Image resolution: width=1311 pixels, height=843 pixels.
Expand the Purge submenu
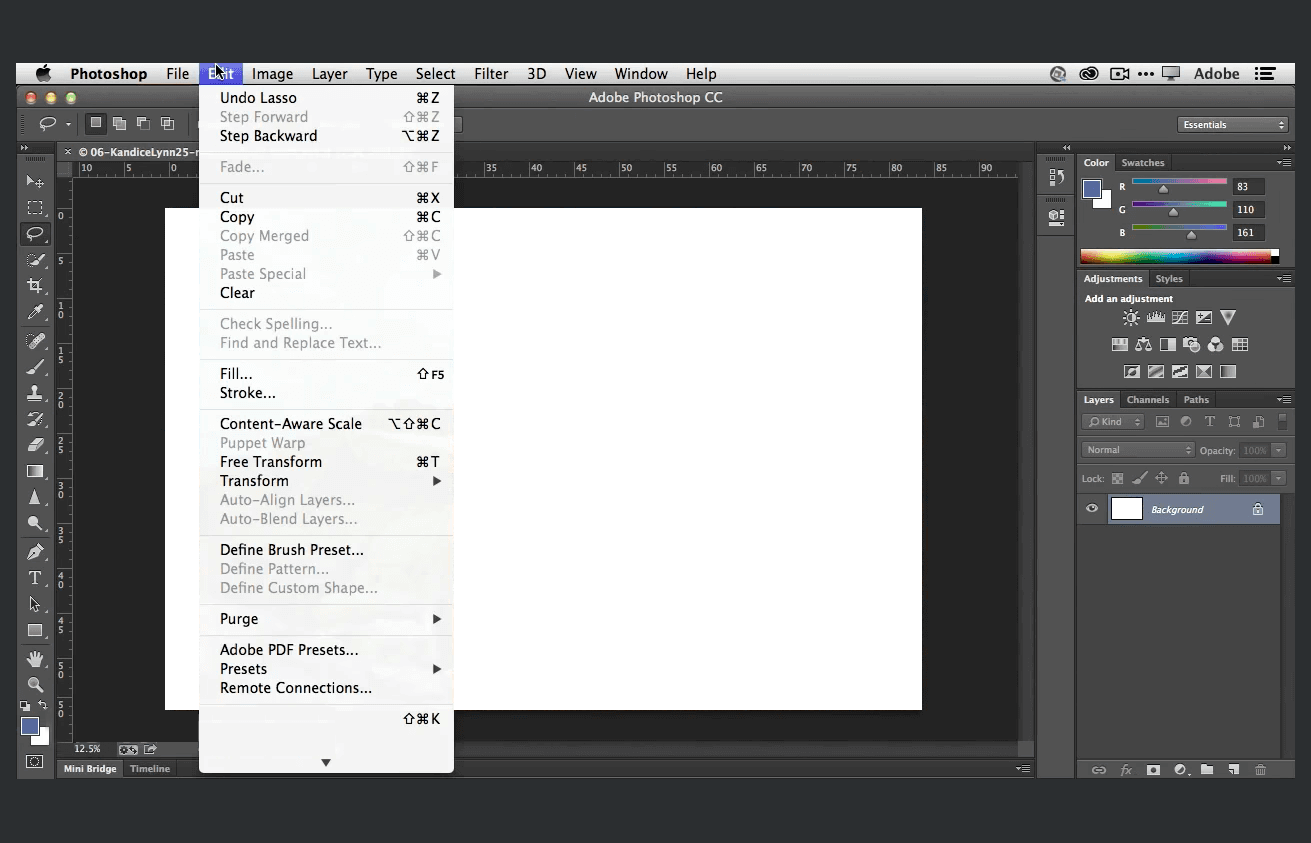[326, 619]
